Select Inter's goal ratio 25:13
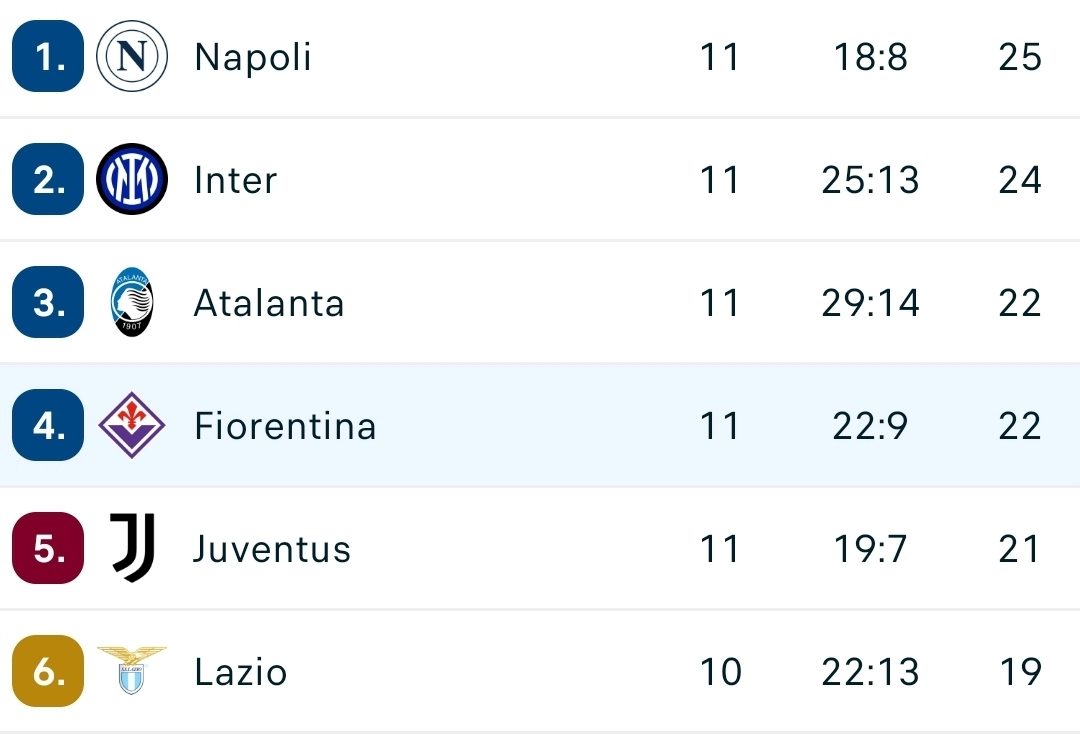 click(x=869, y=180)
